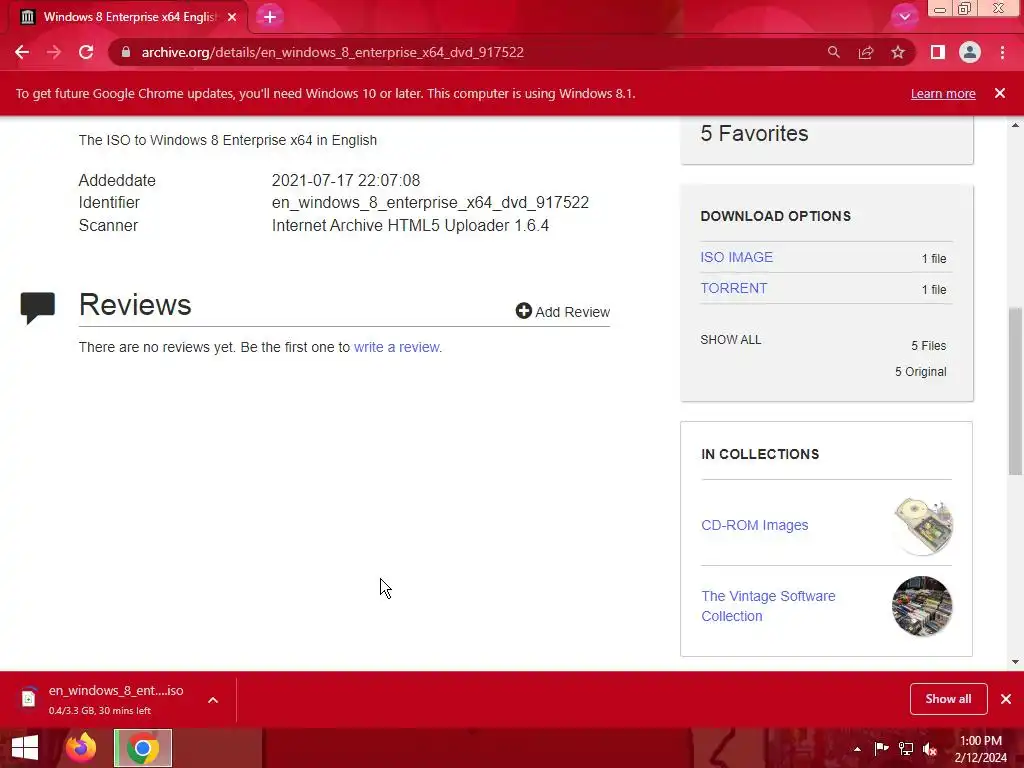Click the 5 Favorites text
Image resolution: width=1024 pixels, height=768 pixels.
click(754, 133)
